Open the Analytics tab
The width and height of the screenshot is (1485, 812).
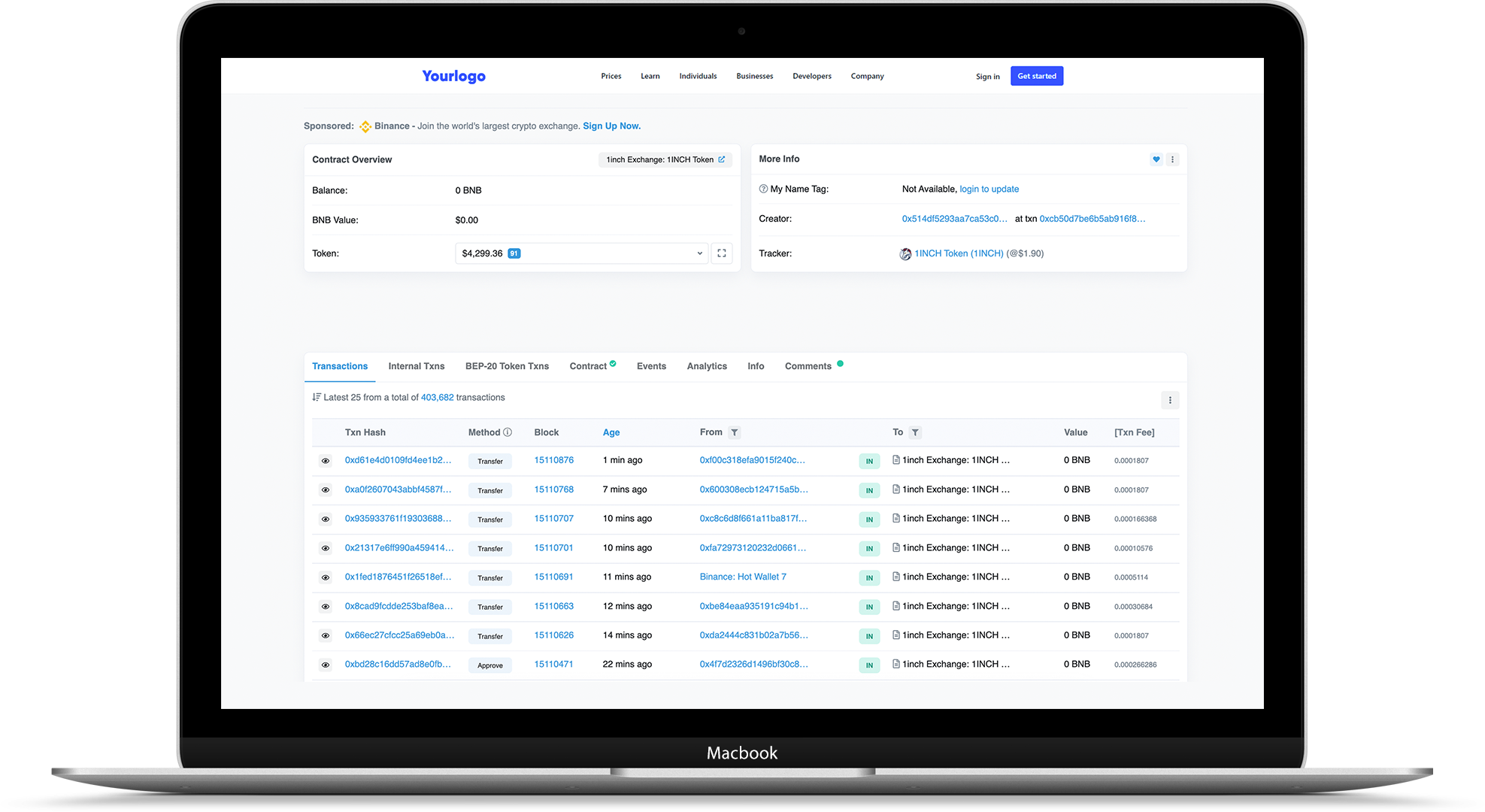pyautogui.click(x=707, y=366)
